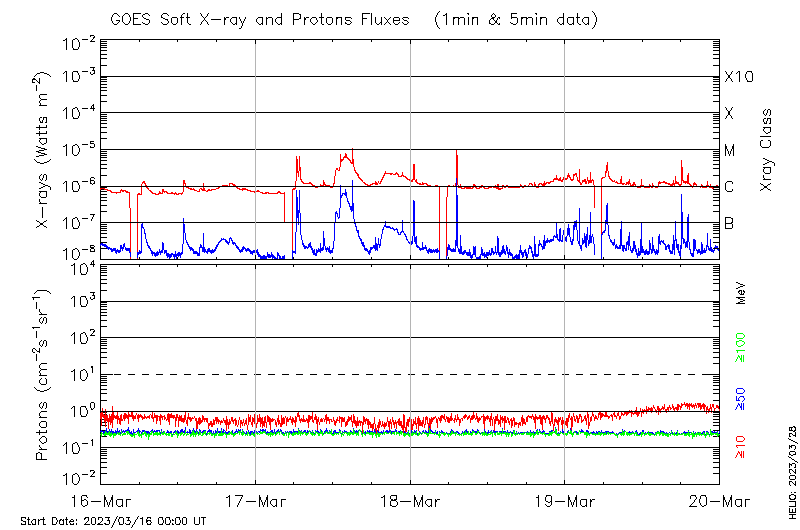This screenshot has height=530, width=800.
Task: Click the '19-Mar' date label
Action: 565,501
